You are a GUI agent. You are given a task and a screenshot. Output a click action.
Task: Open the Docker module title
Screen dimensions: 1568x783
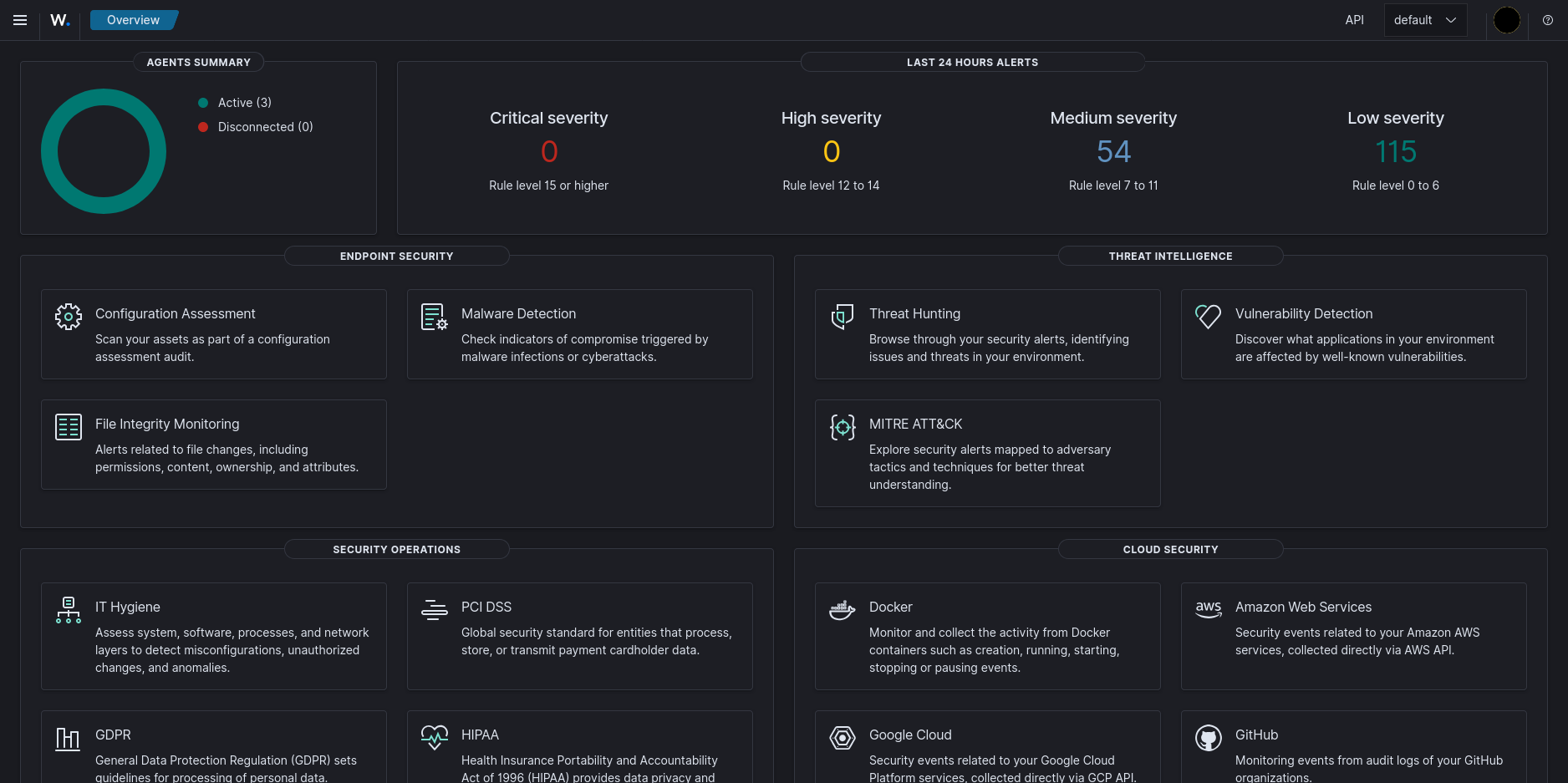[x=891, y=607]
